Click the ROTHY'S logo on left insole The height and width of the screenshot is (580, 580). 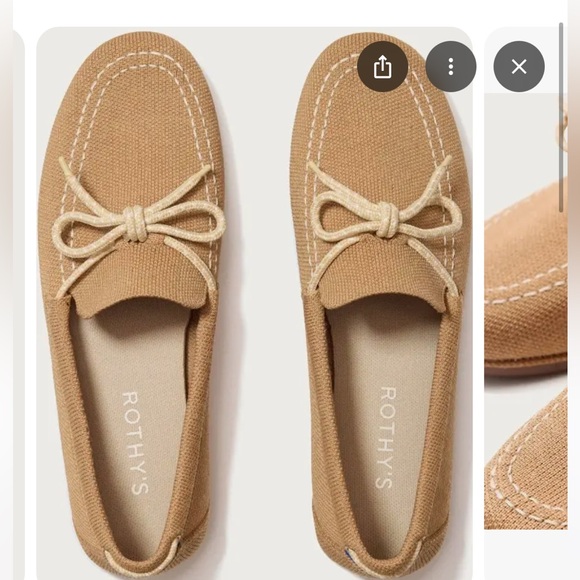(x=135, y=442)
